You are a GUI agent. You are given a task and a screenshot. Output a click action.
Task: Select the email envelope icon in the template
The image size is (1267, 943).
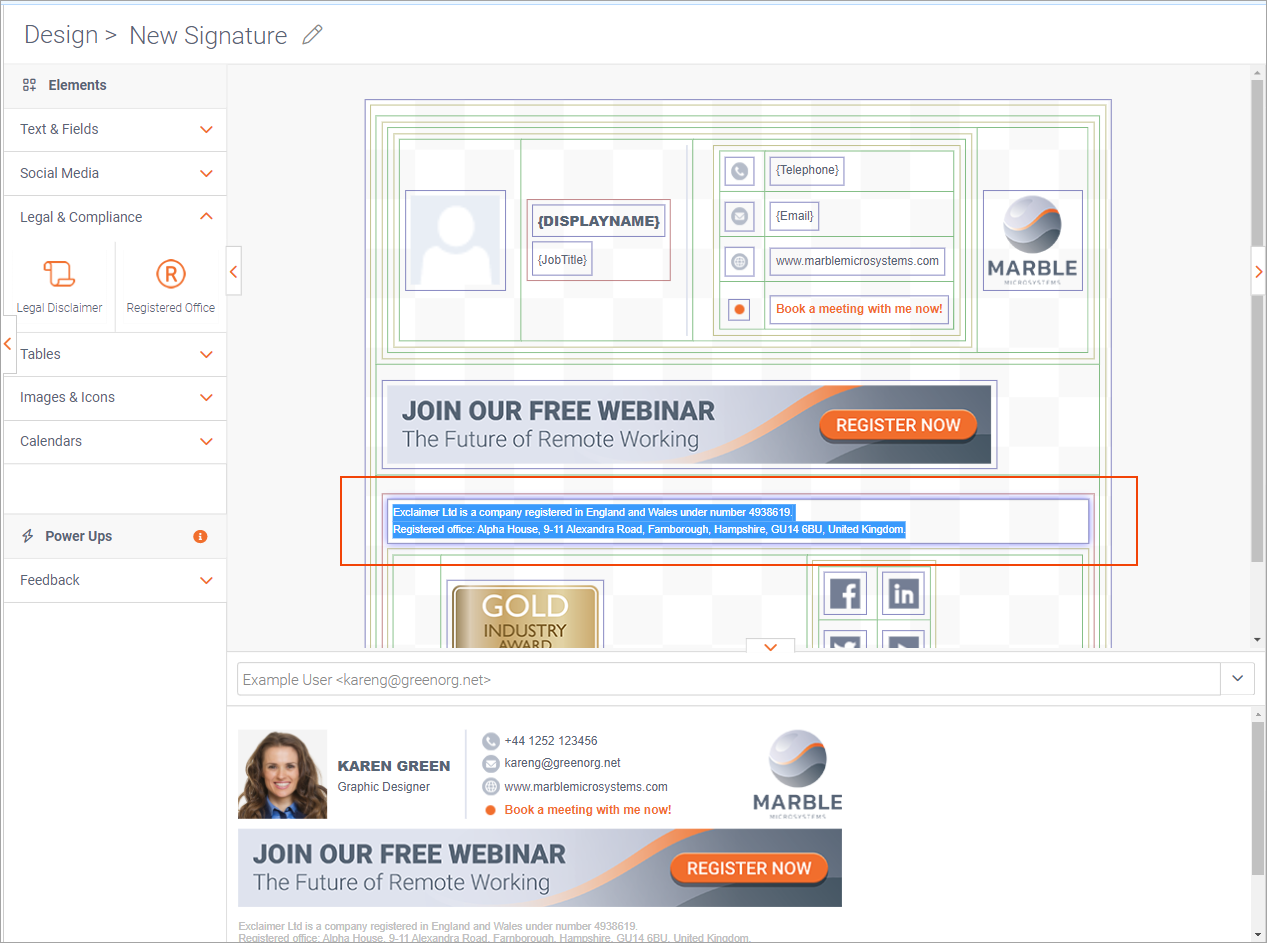(738, 216)
